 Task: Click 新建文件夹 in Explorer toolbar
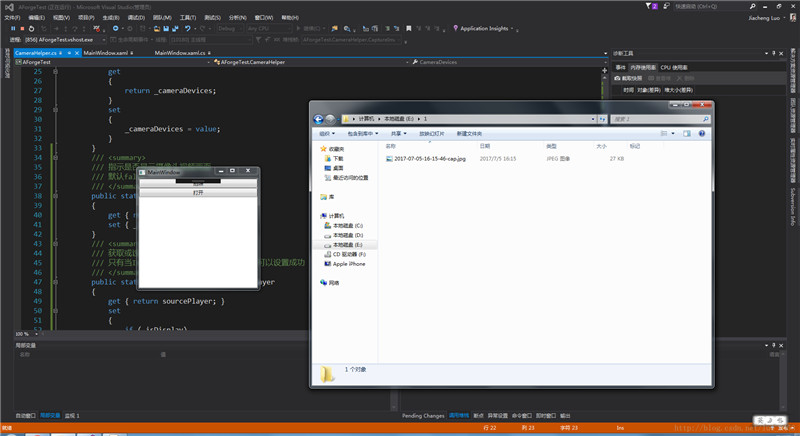coord(469,134)
